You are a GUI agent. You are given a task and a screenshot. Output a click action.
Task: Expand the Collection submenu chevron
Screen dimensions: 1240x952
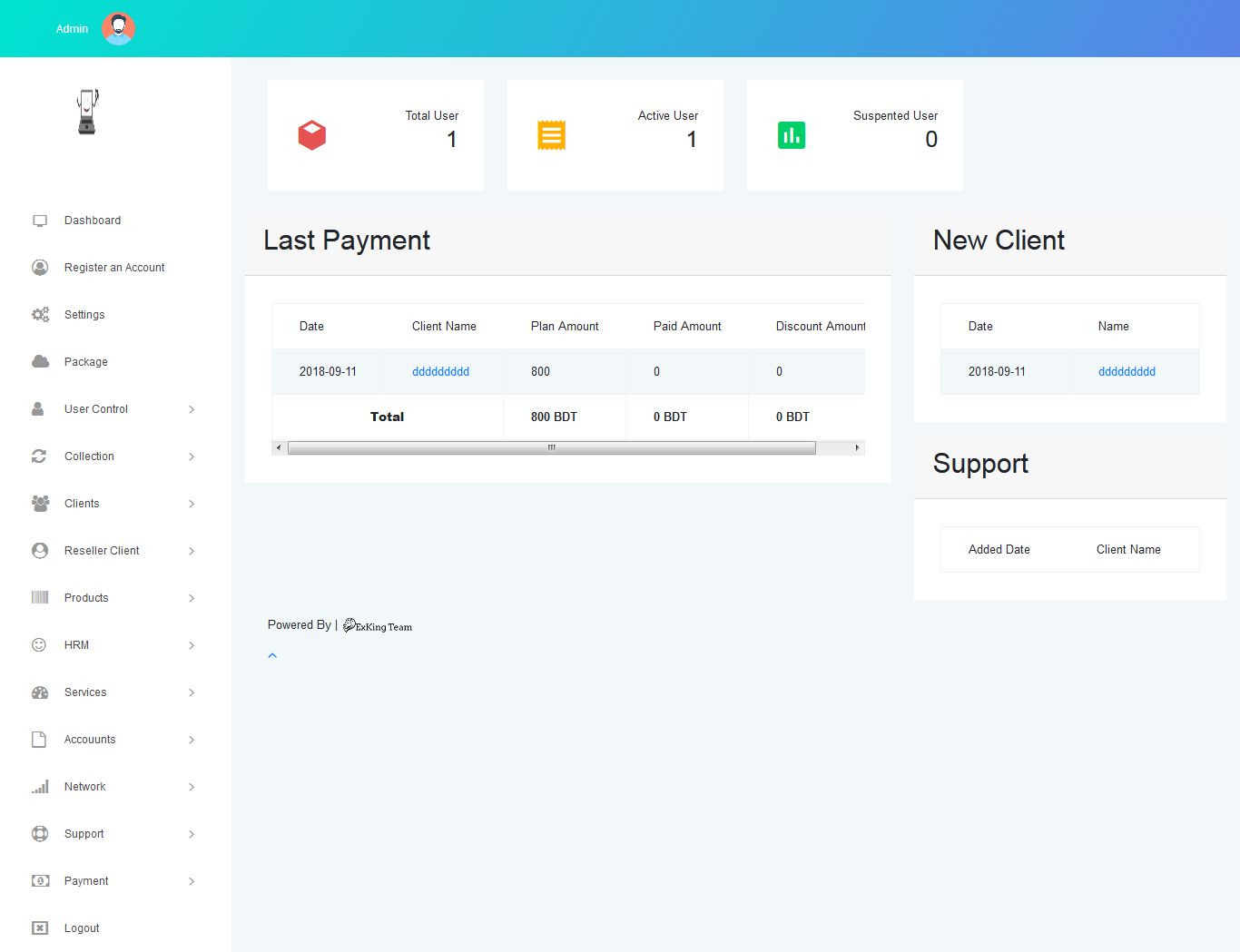click(x=192, y=456)
